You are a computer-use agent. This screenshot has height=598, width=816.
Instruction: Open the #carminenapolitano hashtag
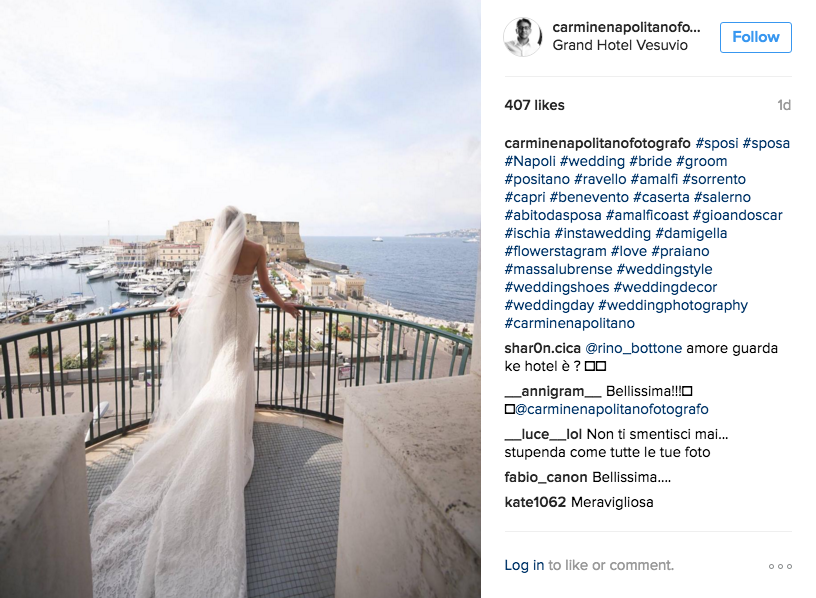(569, 323)
